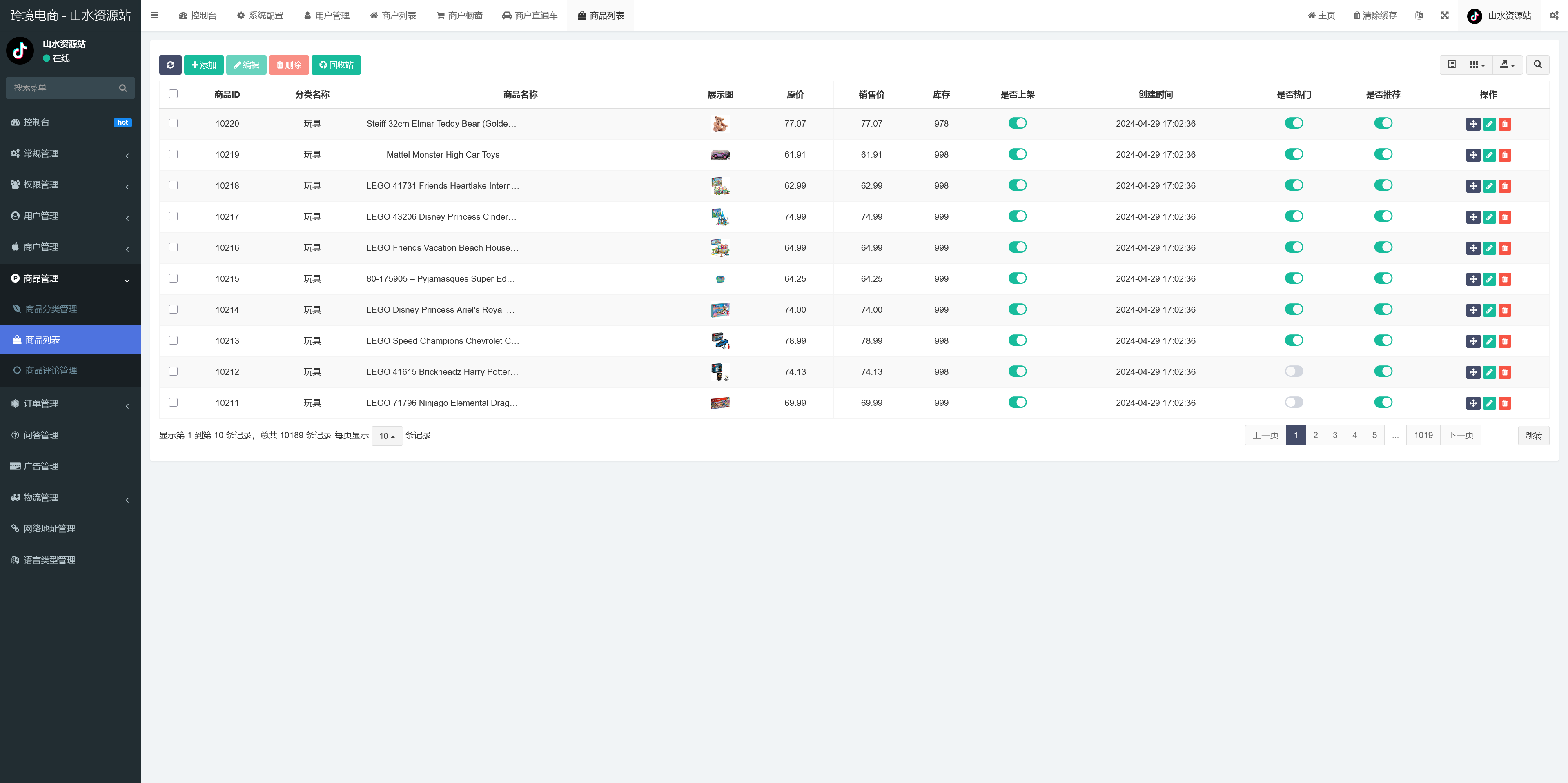Turn off on-shelf toggle for product 10216
Viewport: 1568px width, 783px height.
(1017, 247)
